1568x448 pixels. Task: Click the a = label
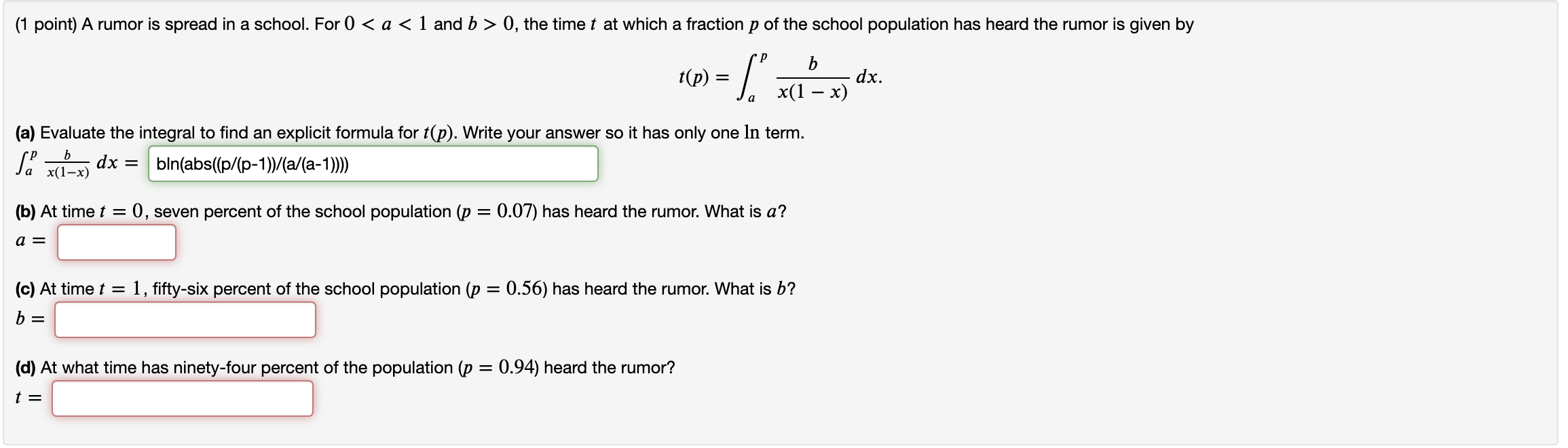[29, 240]
